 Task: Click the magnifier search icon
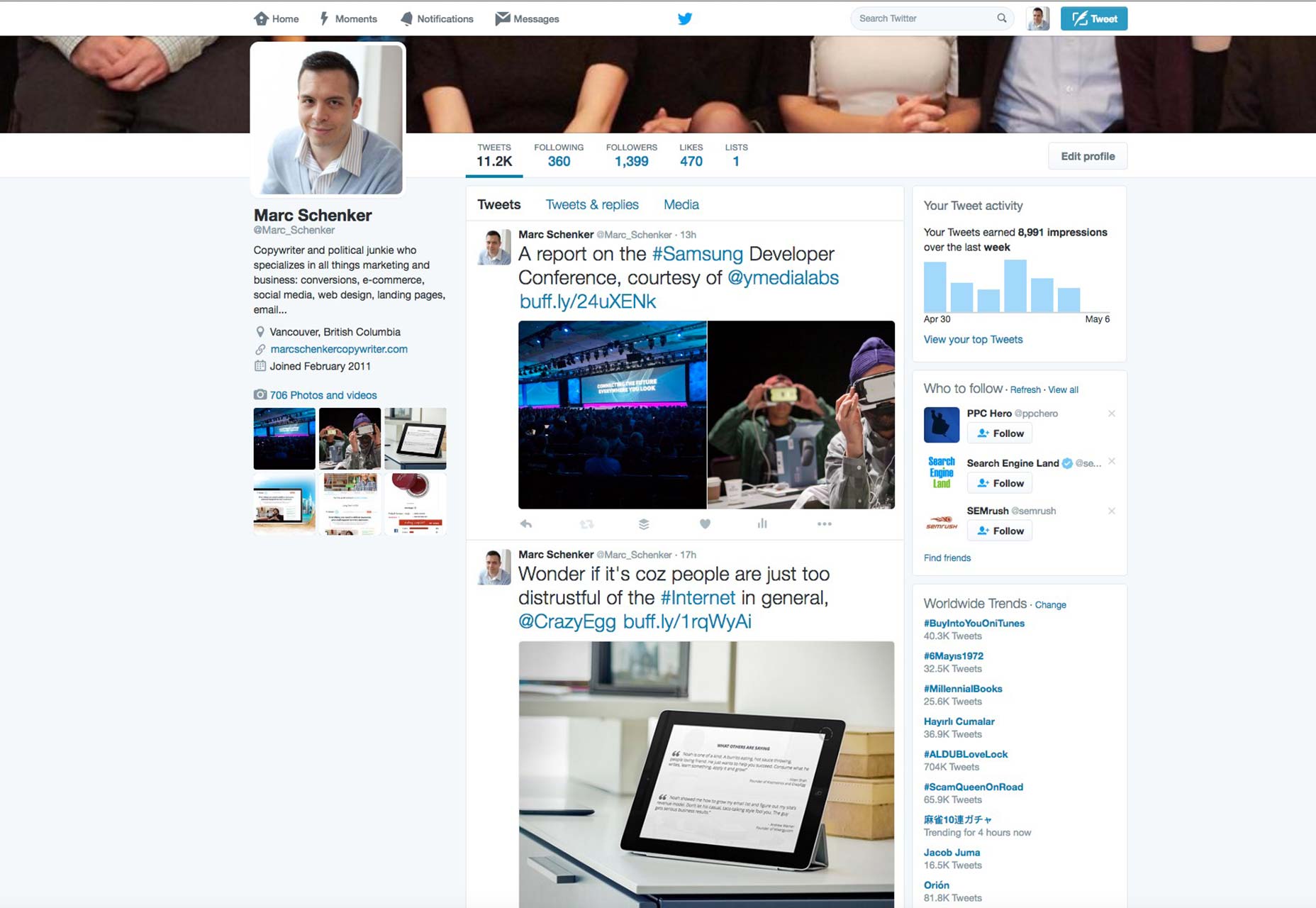click(x=1002, y=18)
